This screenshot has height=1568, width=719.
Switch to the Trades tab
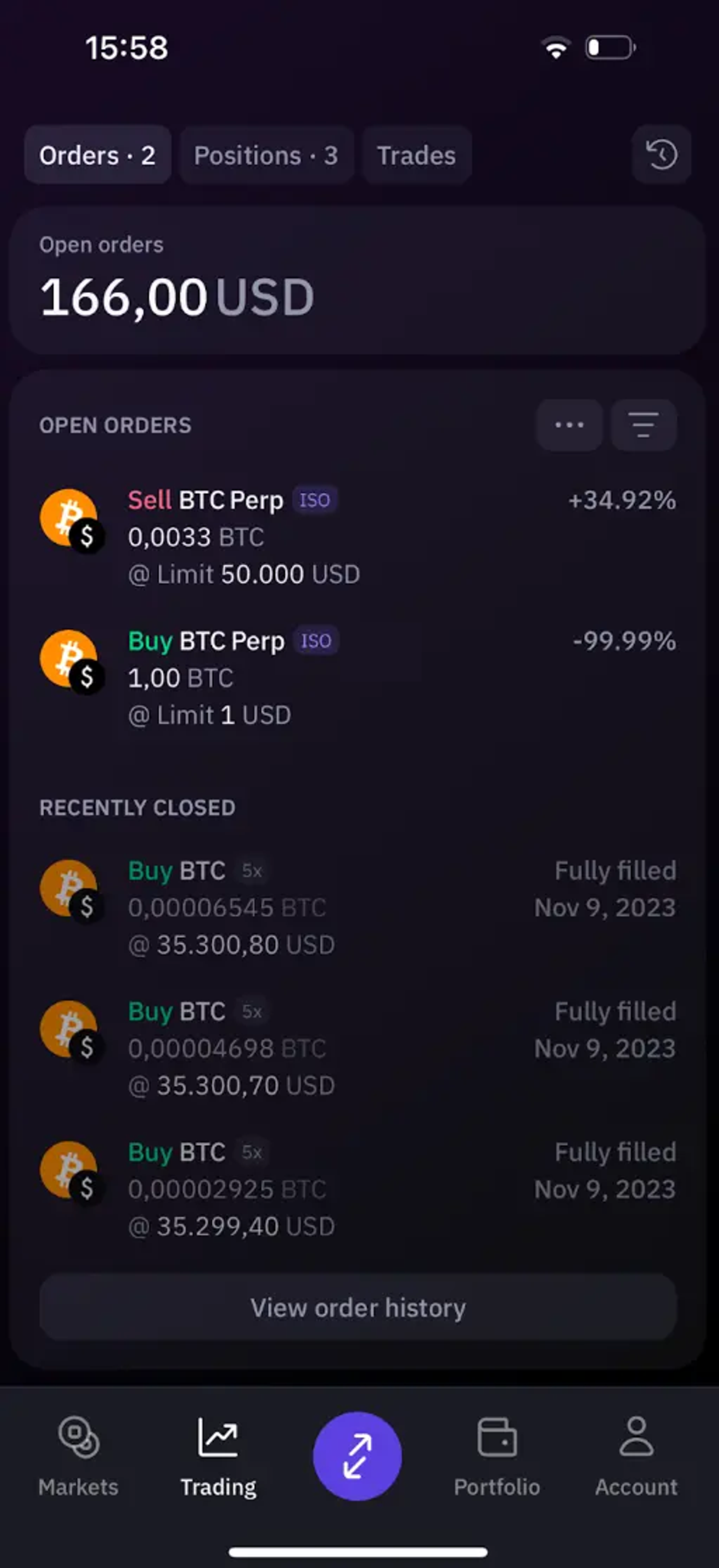pos(417,155)
